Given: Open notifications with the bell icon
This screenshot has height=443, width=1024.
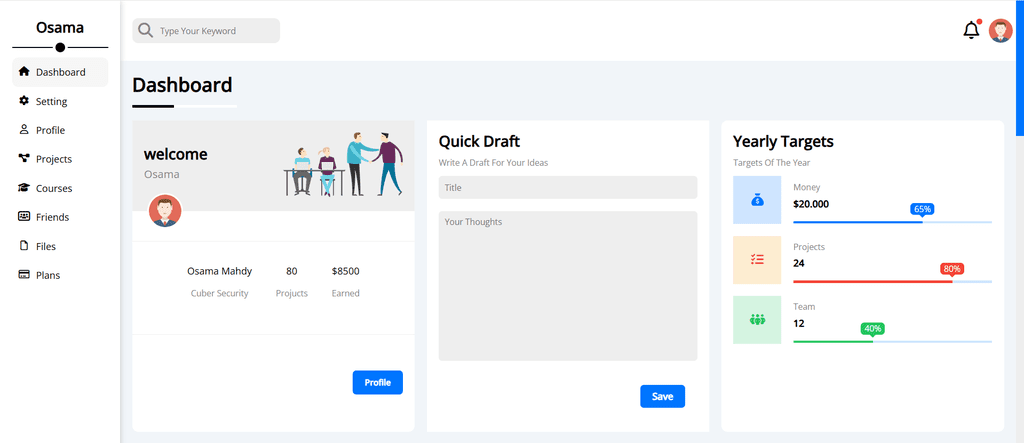Looking at the screenshot, I should 971,31.
